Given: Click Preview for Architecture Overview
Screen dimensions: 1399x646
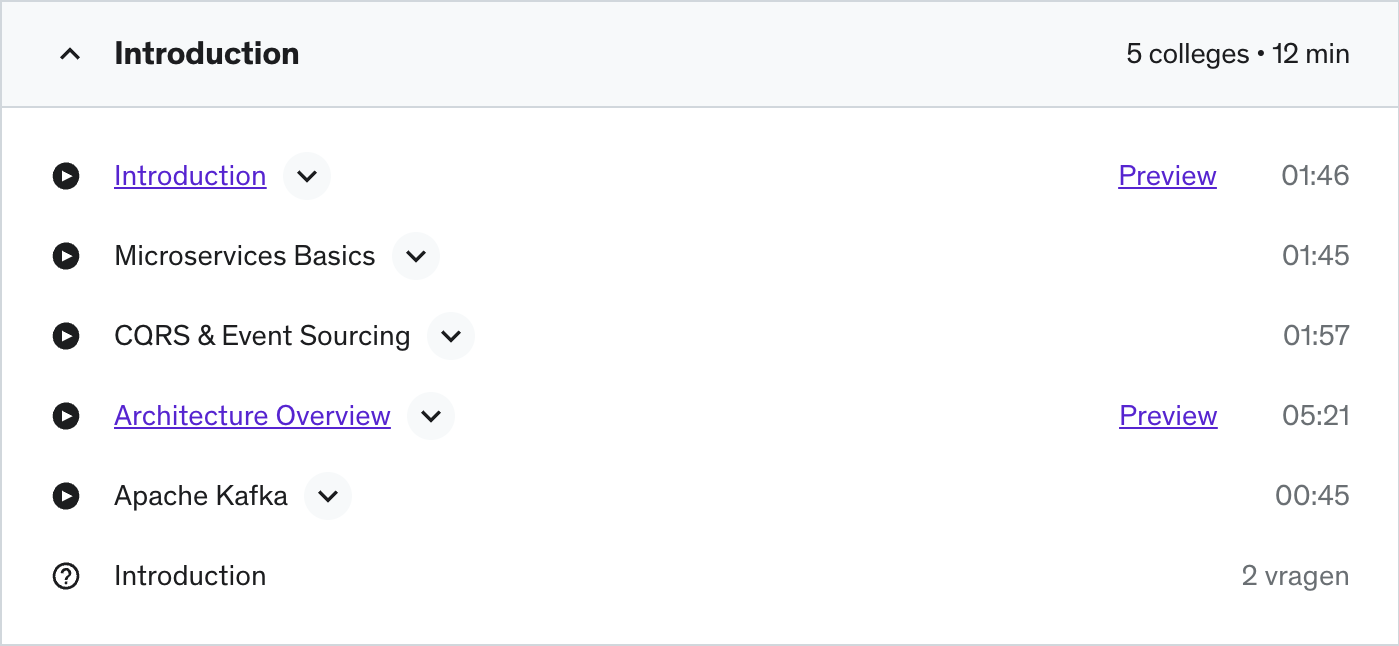Looking at the screenshot, I should pos(1168,416).
